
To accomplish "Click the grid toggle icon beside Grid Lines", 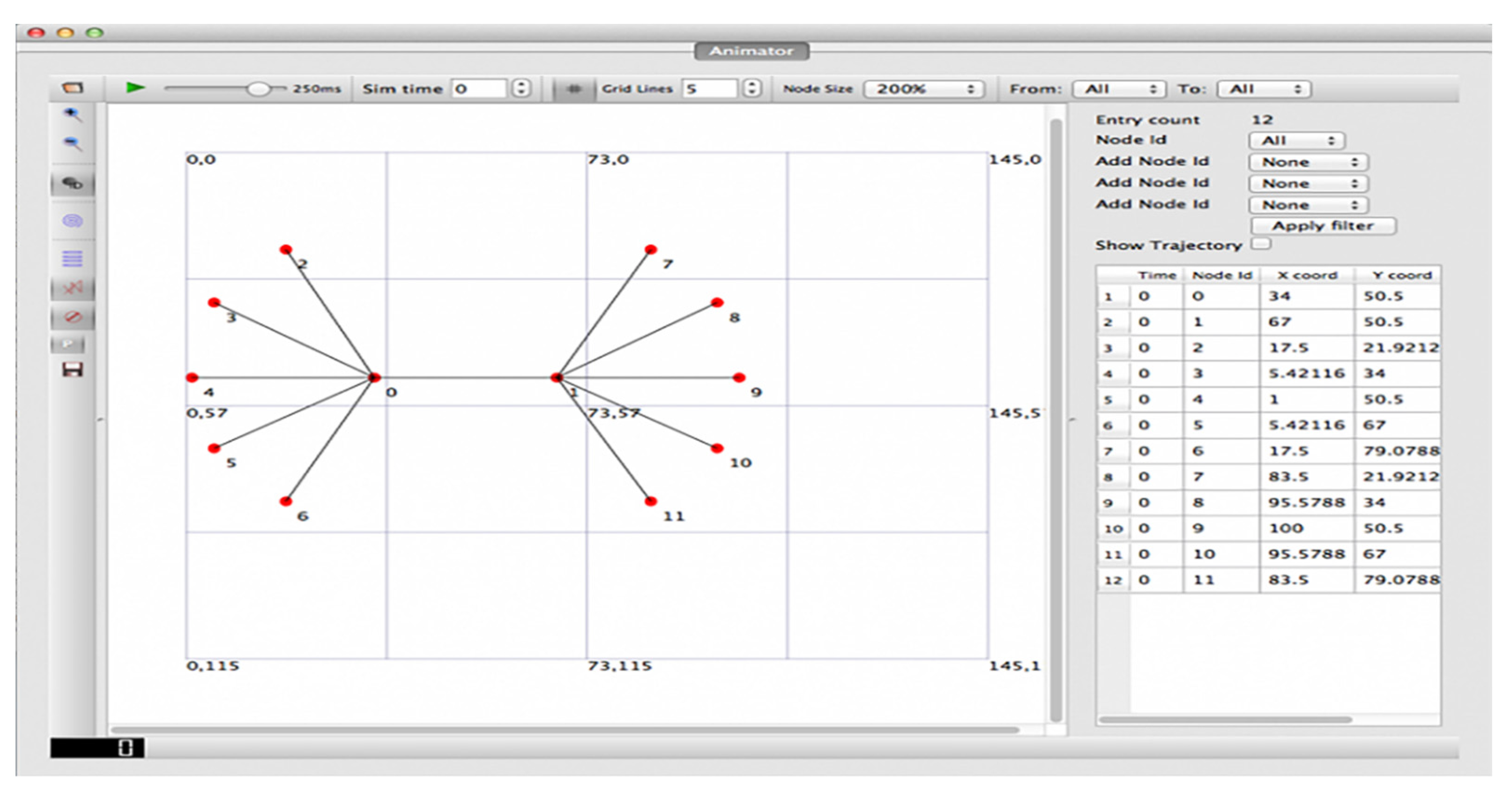I will [573, 89].
